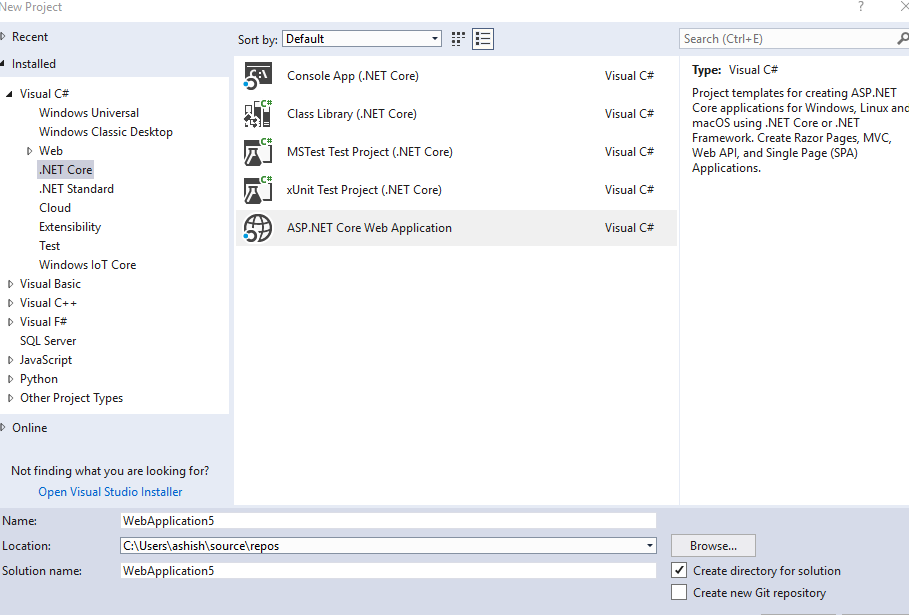The width and height of the screenshot is (909, 615).
Task: Click the MSTest Test Project icon
Action: pyautogui.click(x=257, y=152)
